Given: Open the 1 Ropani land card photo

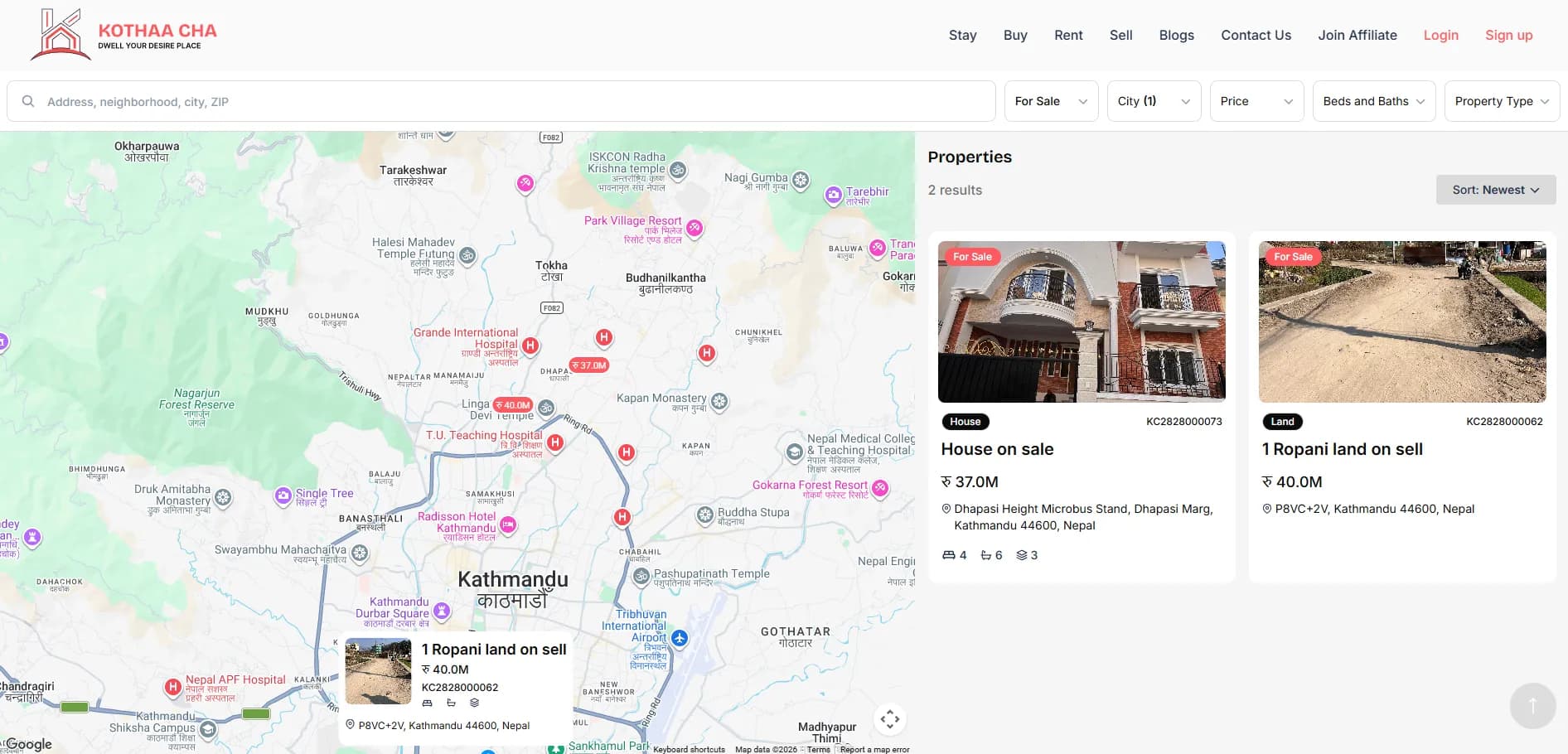Looking at the screenshot, I should pyautogui.click(x=1402, y=321).
